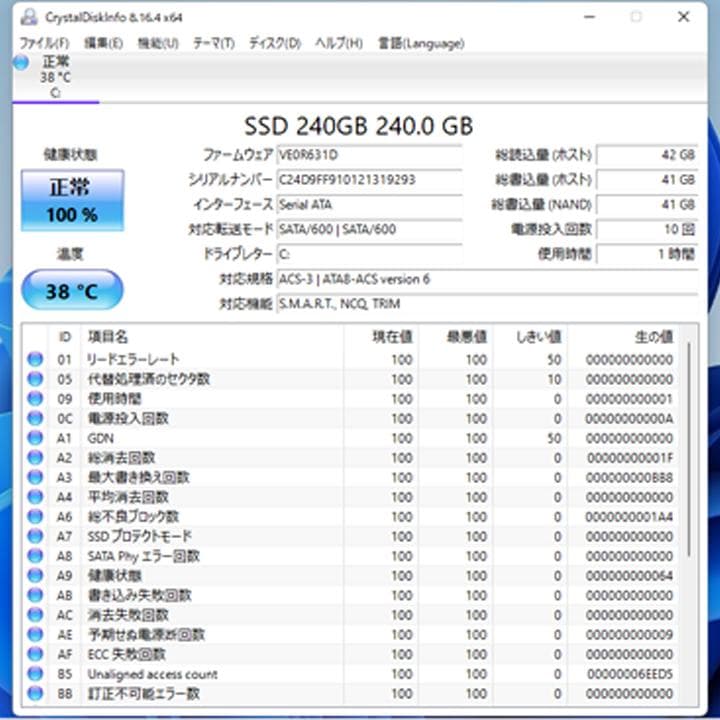Click the status orb for row 05 代替処理済のセクタ数
This screenshot has height=720, width=720.
[35, 379]
